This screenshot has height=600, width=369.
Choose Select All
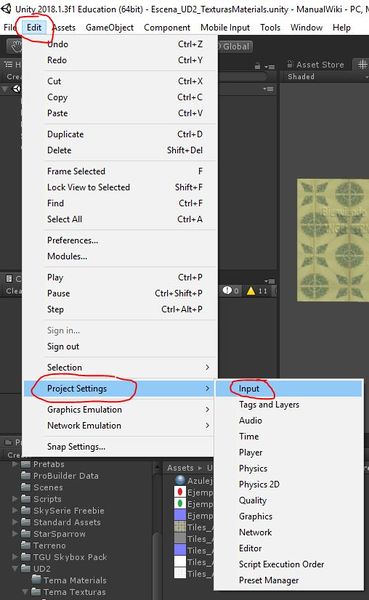point(121,220)
